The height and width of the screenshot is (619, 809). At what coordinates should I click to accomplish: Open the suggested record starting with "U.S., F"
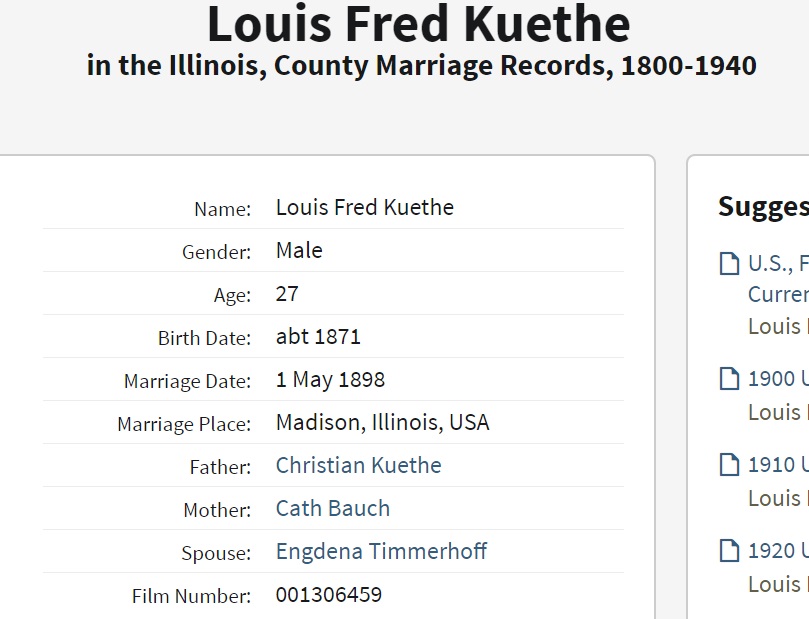click(778, 264)
